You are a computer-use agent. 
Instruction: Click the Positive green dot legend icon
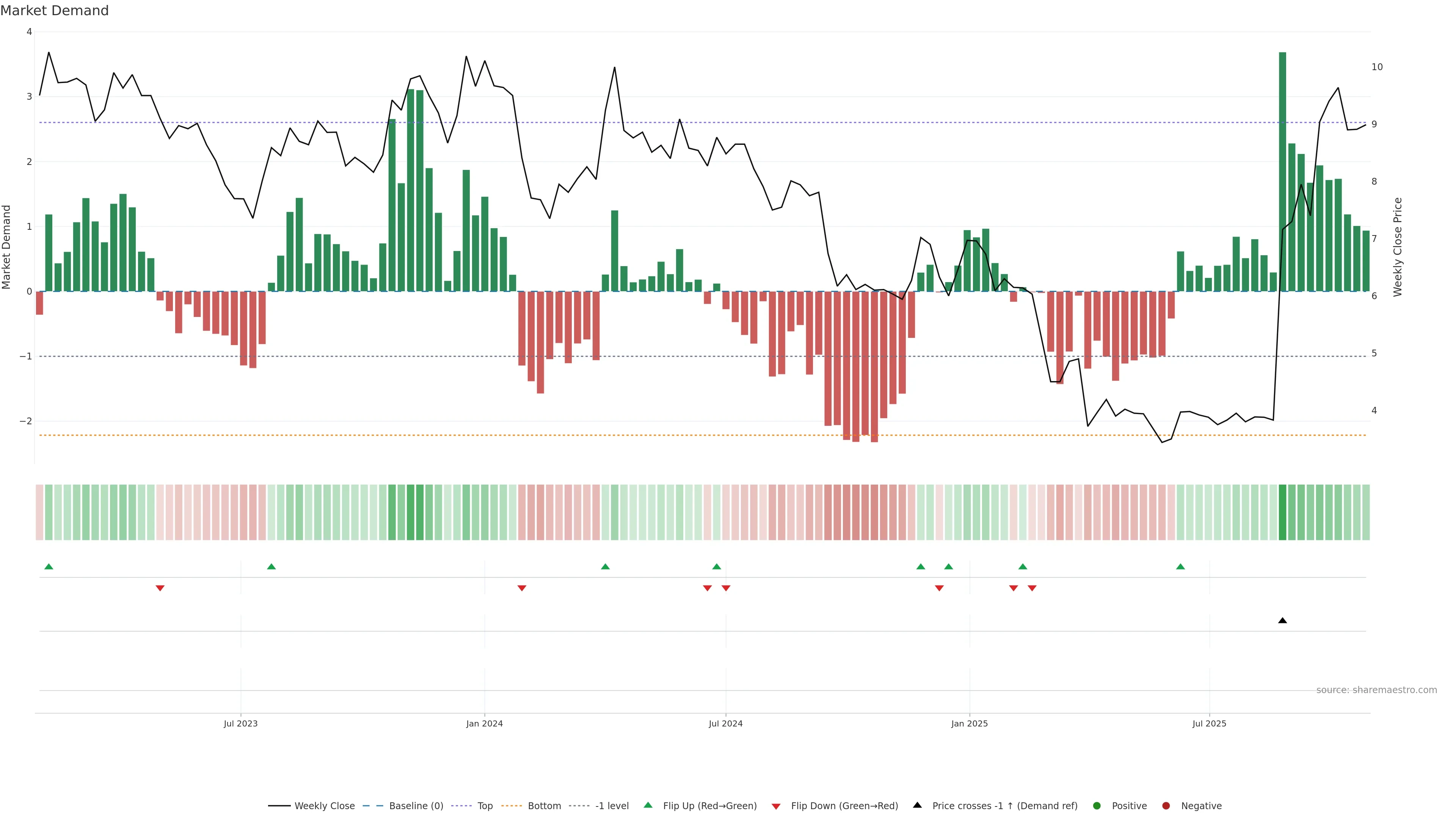[1097, 805]
